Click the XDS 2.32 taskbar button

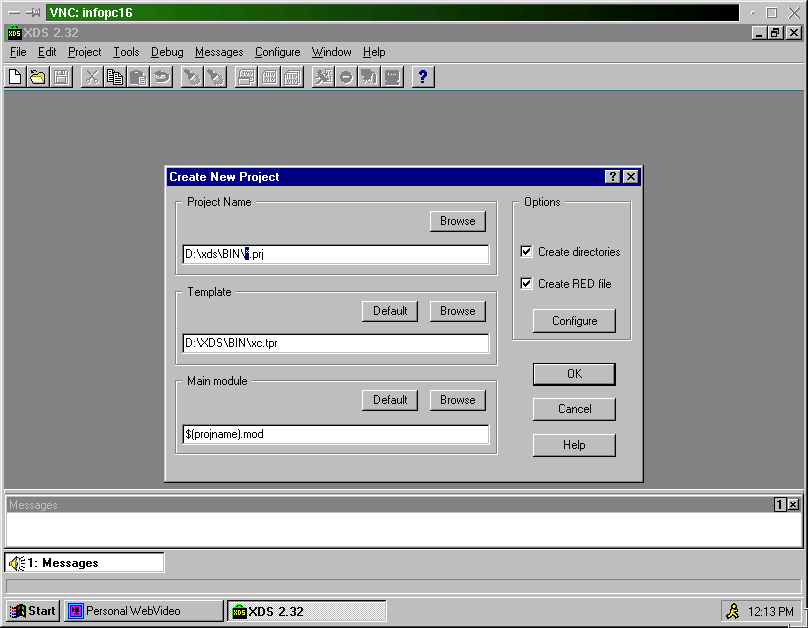(307, 612)
